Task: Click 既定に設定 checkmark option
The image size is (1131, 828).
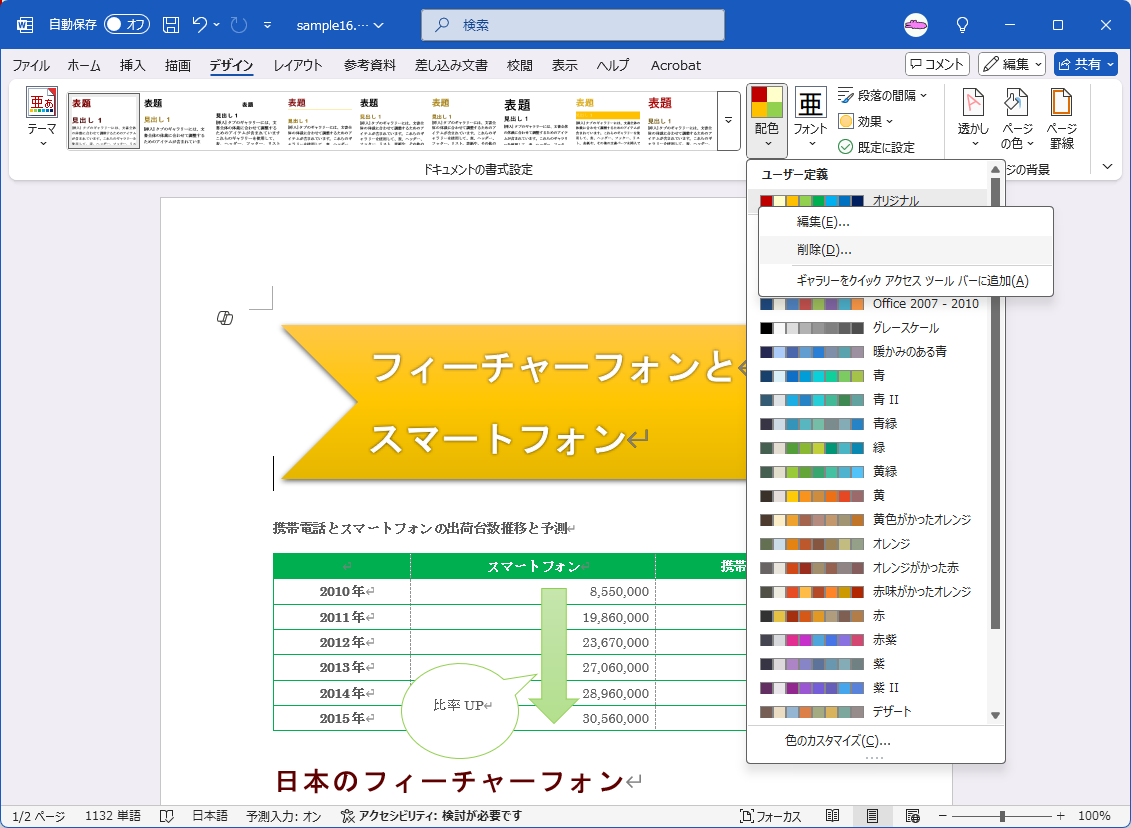Action: [x=876, y=147]
